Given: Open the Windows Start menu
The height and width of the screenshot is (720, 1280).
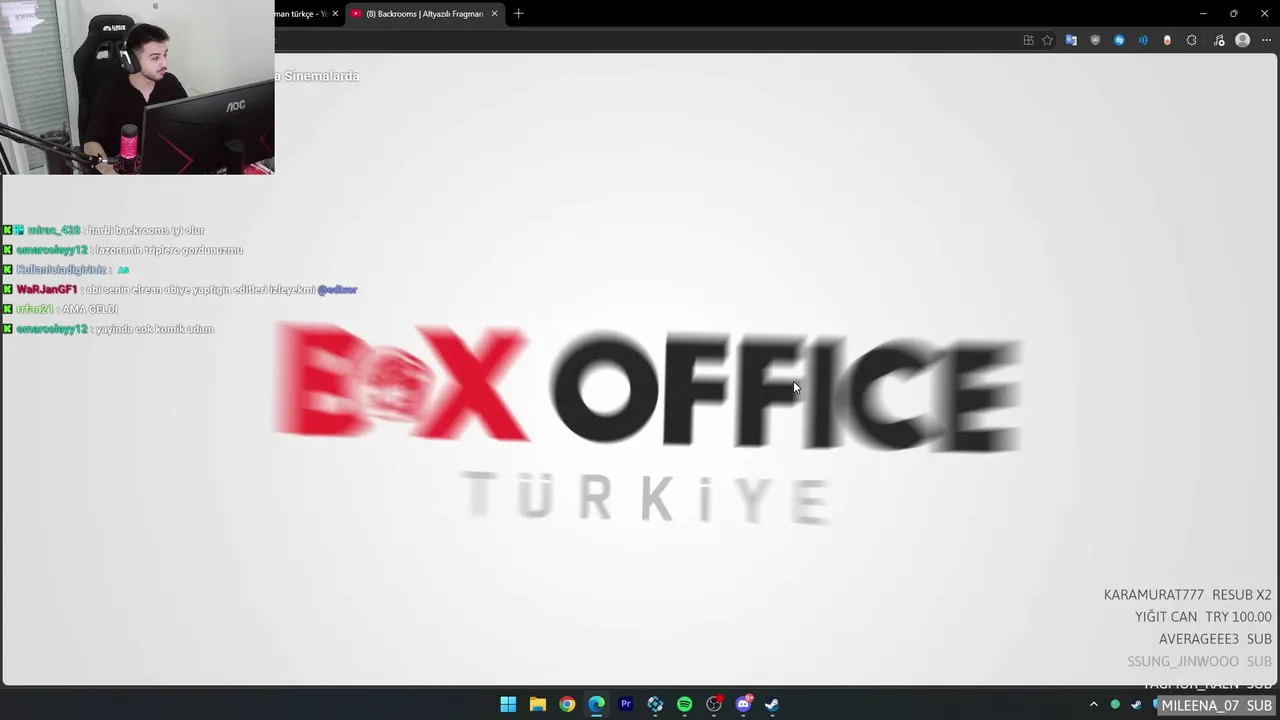Looking at the screenshot, I should click(x=508, y=704).
